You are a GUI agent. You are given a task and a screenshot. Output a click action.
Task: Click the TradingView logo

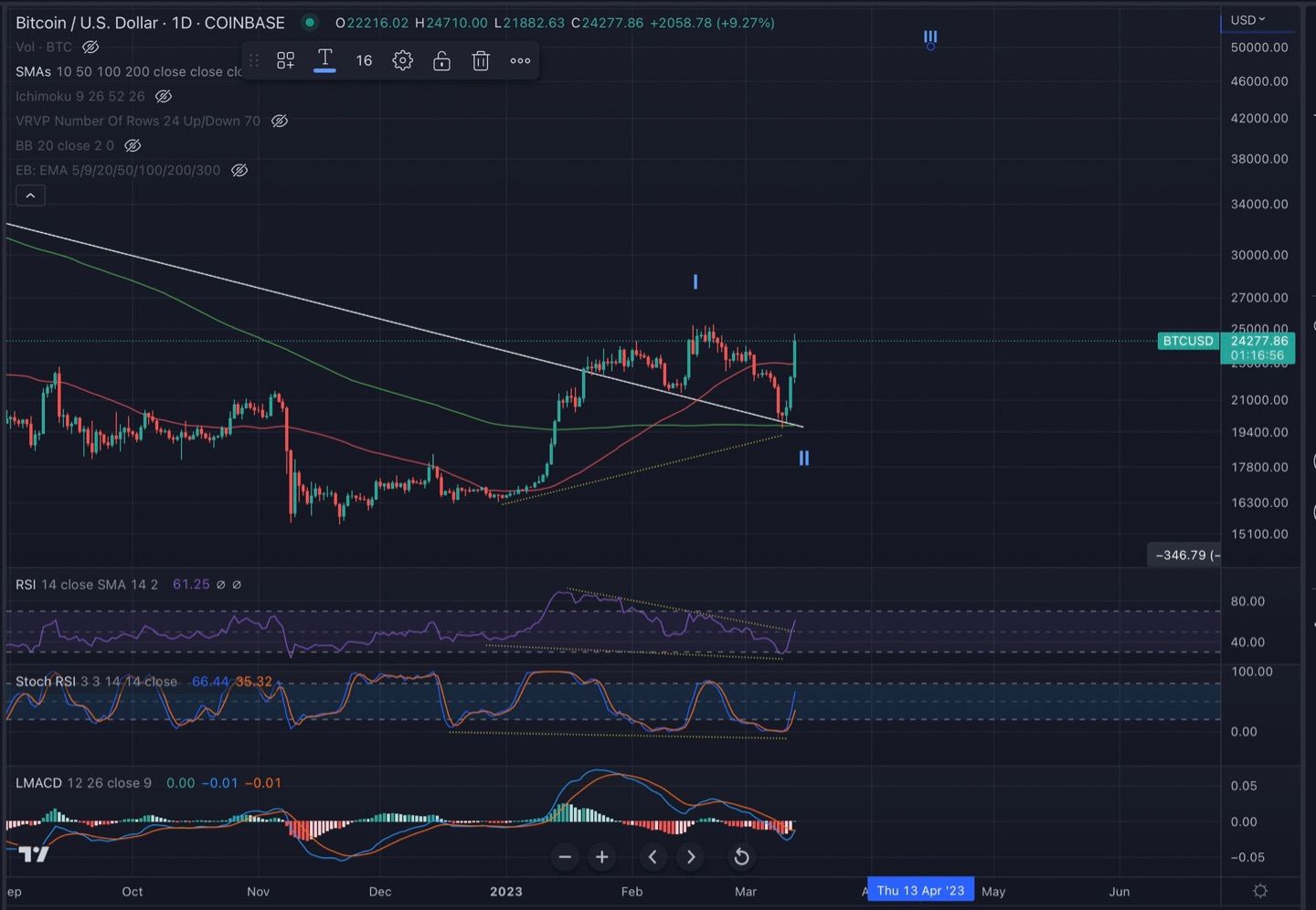coord(34,854)
